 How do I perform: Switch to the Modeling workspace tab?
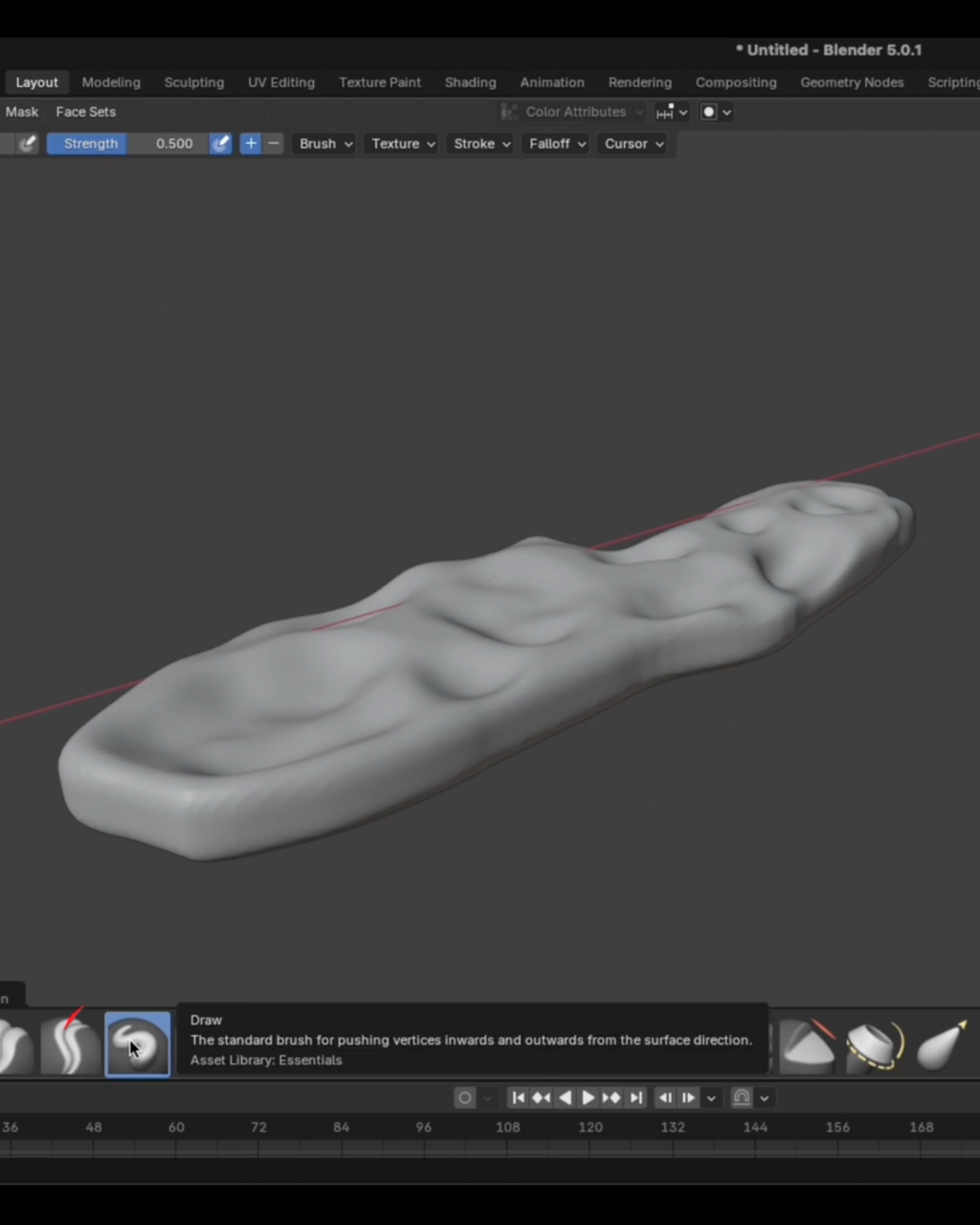pos(111,82)
